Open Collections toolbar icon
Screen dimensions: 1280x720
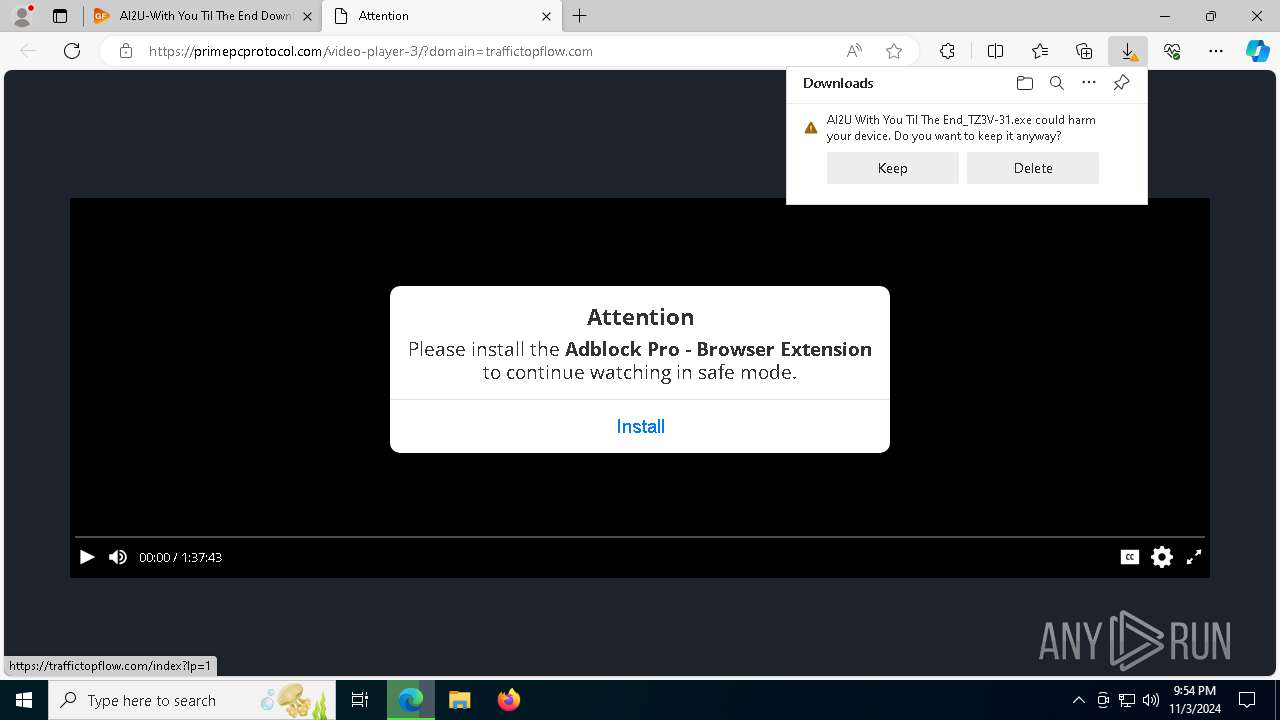(x=1084, y=51)
